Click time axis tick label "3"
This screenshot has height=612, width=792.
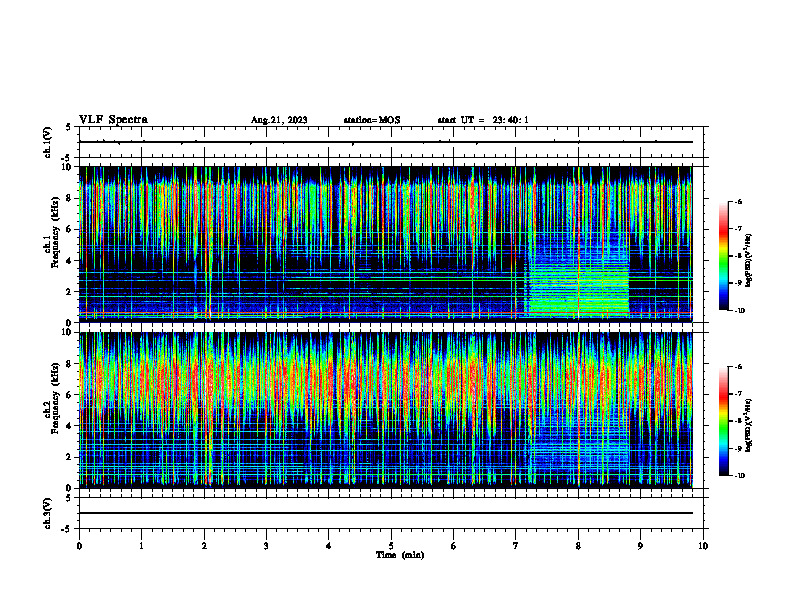(266, 546)
